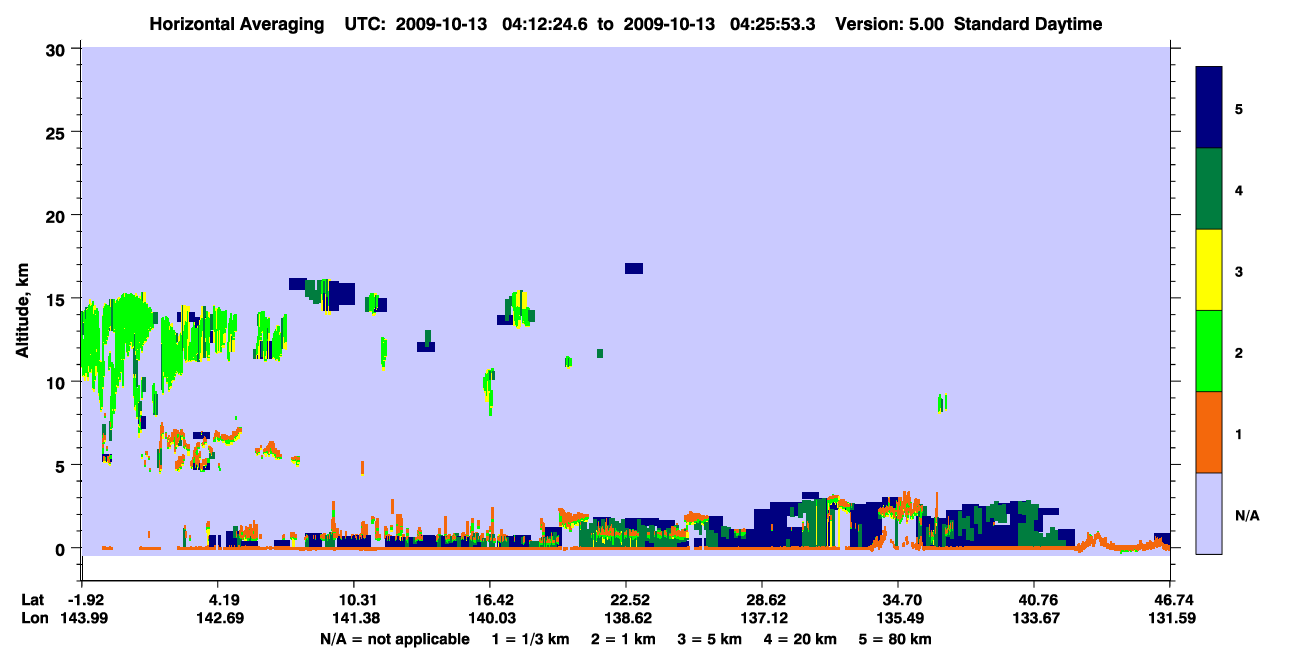The width and height of the screenshot is (1300, 667).
Task: Click the y-axis tick label 25
Action: (x=58, y=132)
